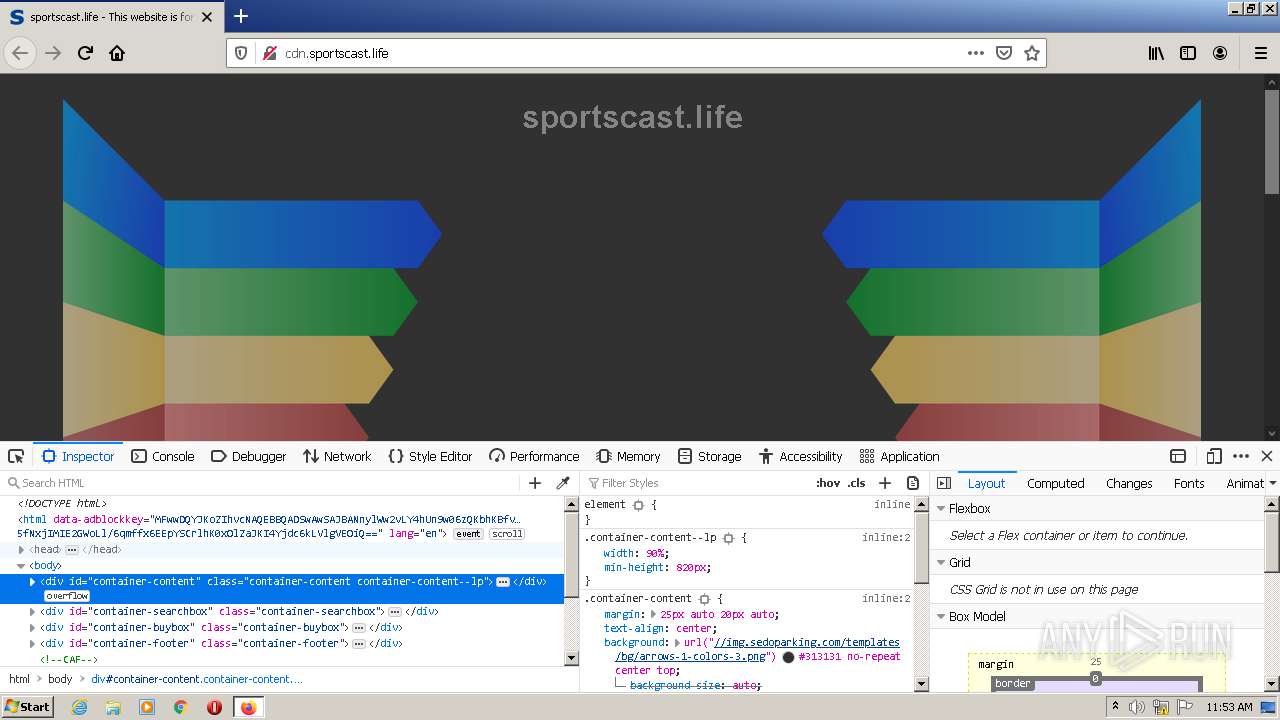This screenshot has height=720, width=1280.
Task: Create a new node in HTML tree
Action: (535, 483)
